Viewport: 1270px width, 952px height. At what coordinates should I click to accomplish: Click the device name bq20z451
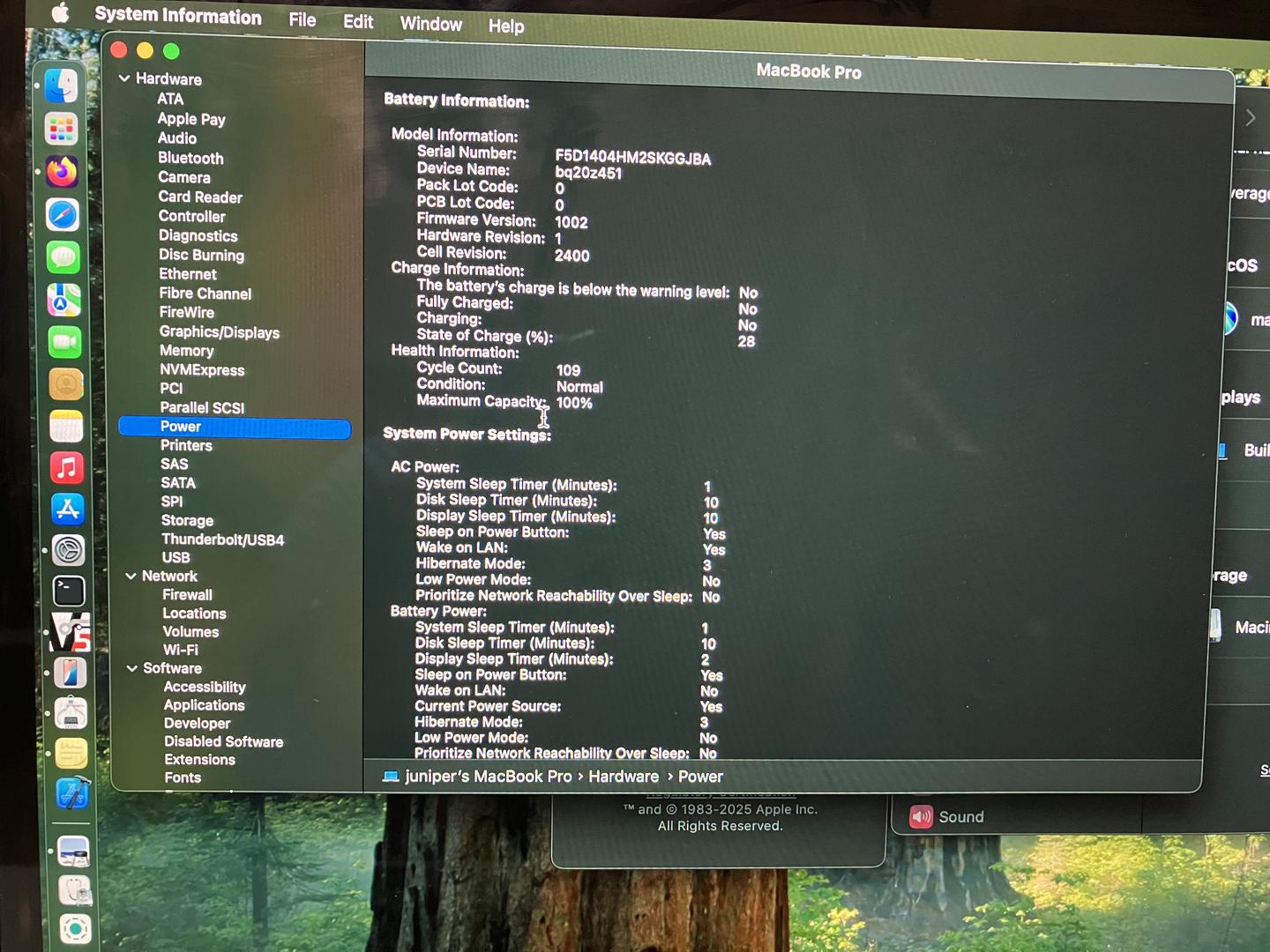coord(589,174)
